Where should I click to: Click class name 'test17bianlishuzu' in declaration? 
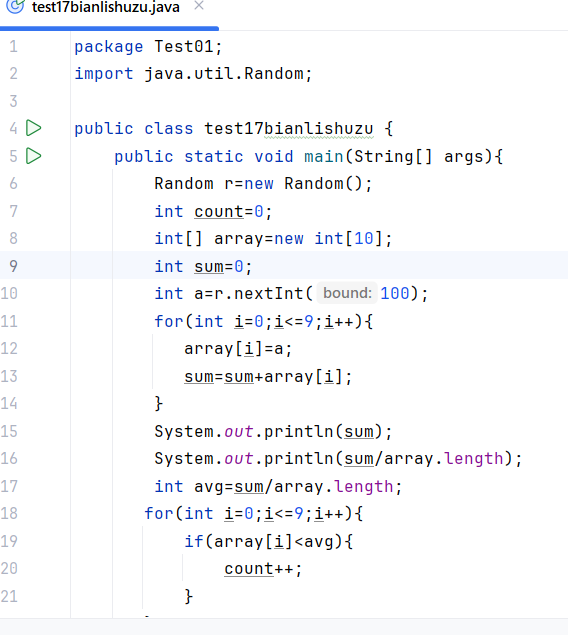click(289, 129)
